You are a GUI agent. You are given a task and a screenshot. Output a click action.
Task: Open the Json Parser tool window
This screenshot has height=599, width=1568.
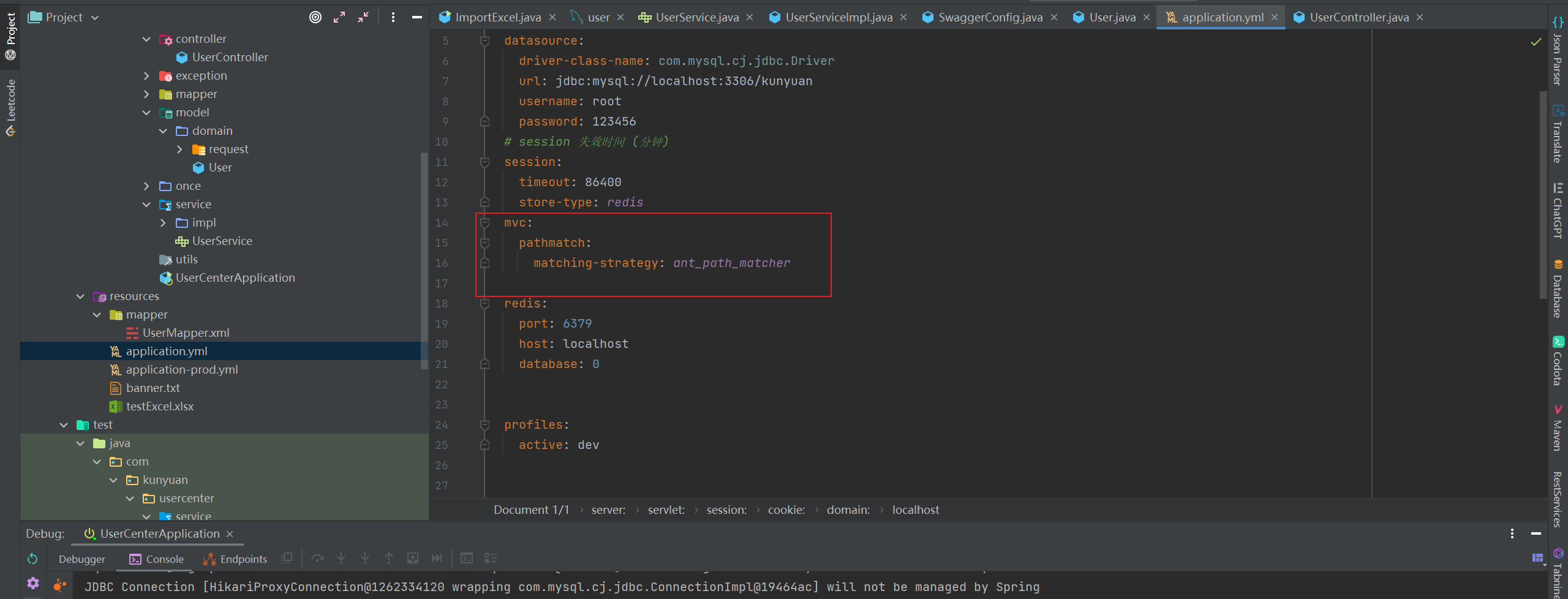(x=1558, y=51)
